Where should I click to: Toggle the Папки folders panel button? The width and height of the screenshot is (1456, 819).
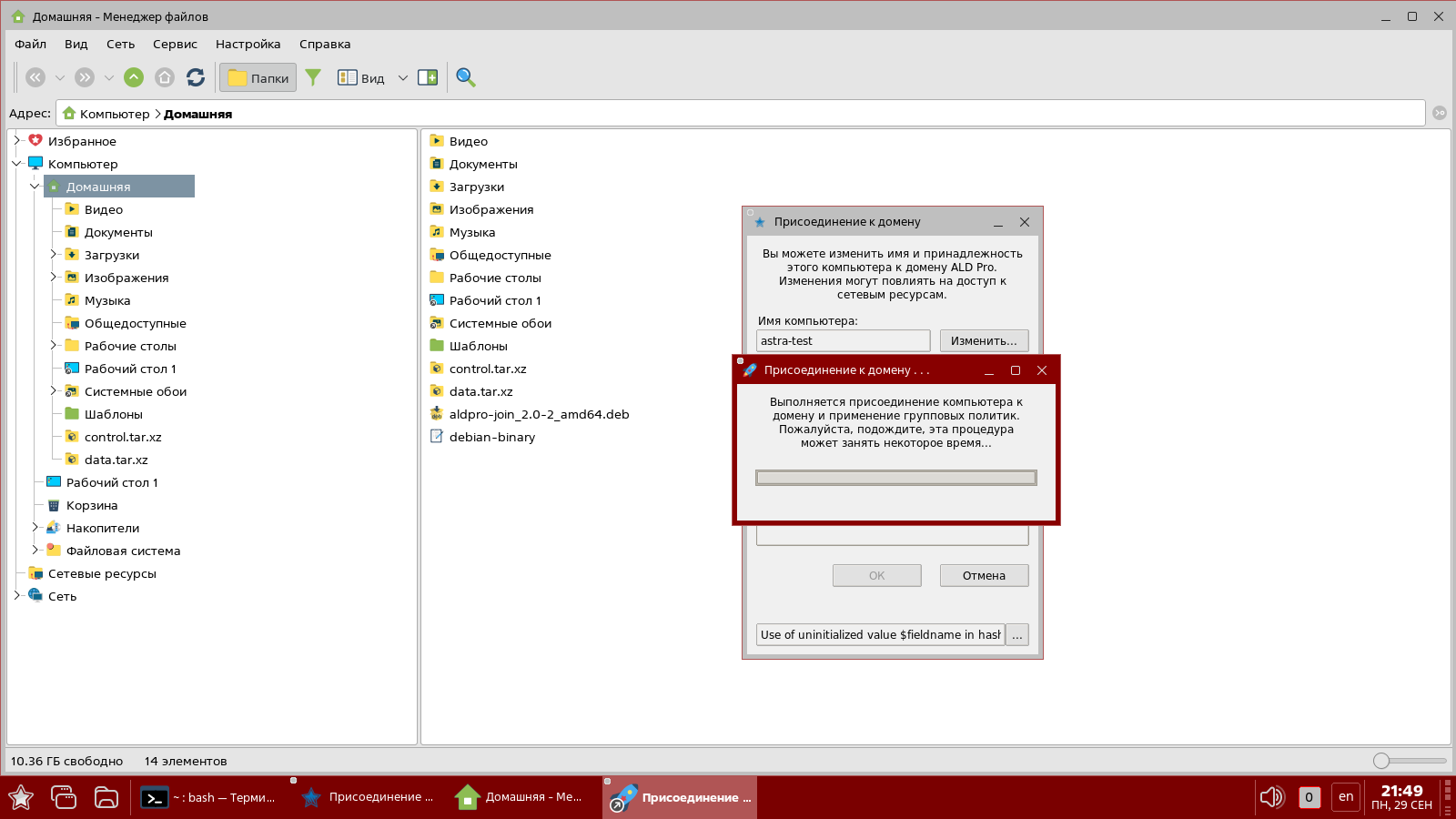coord(258,78)
